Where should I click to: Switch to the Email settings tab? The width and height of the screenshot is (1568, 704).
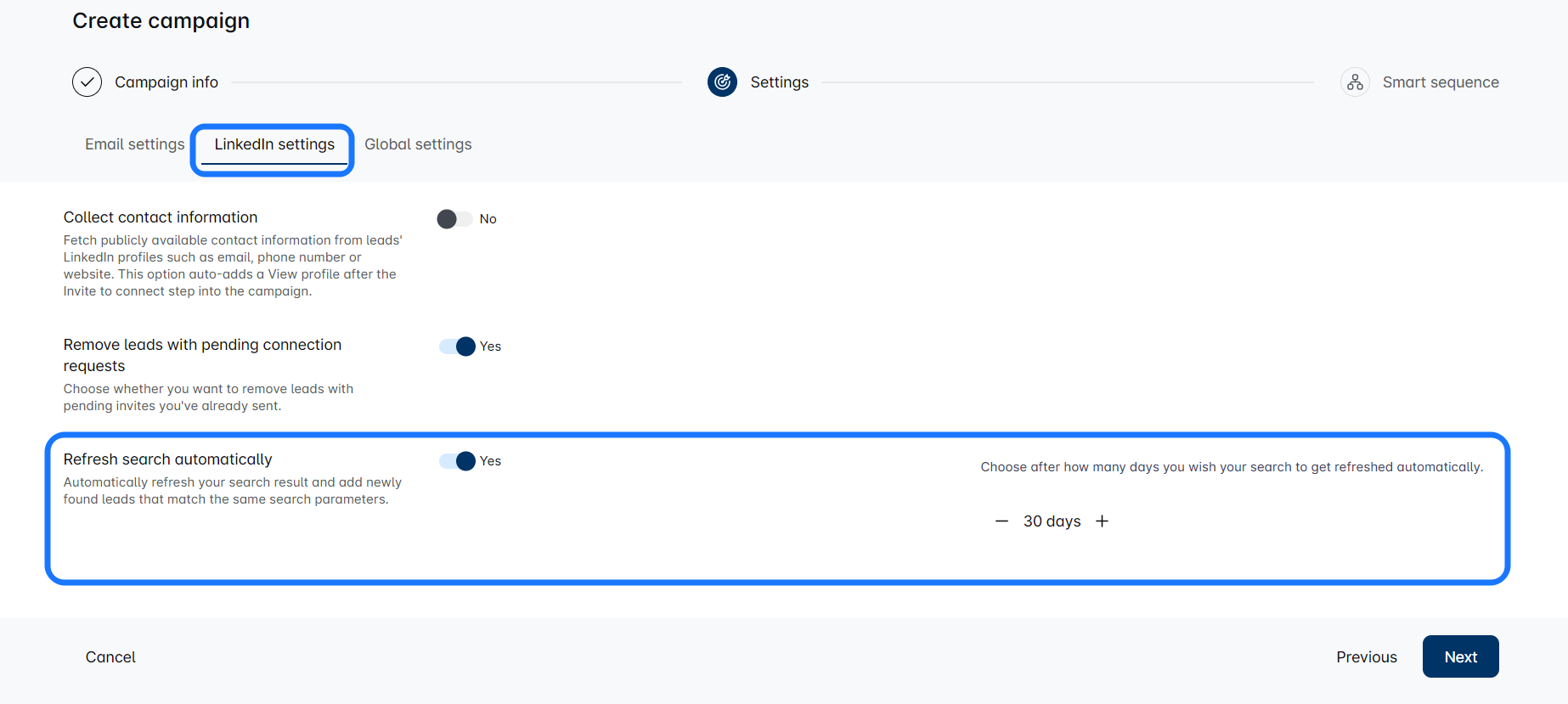[x=134, y=144]
